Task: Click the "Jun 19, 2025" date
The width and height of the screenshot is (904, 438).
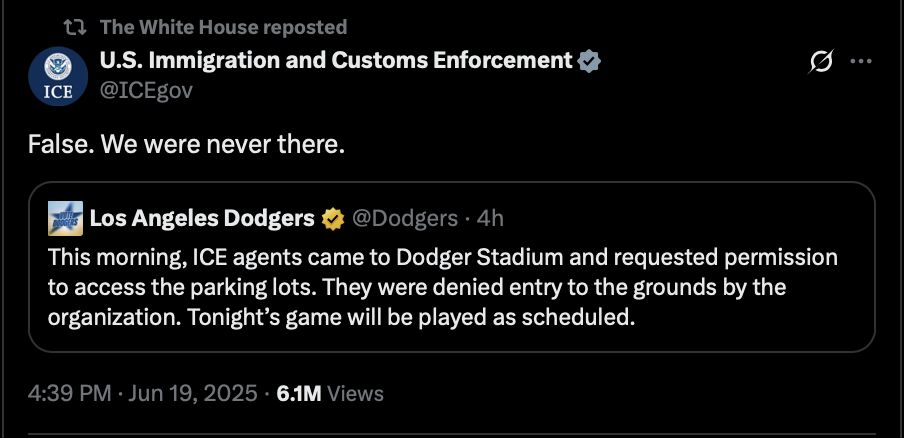Action: pyautogui.click(x=193, y=394)
